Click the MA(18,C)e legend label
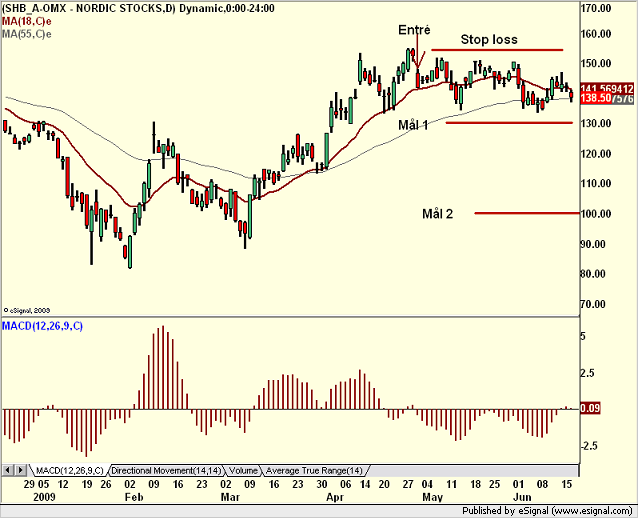The height and width of the screenshot is (518, 638). coord(27,22)
